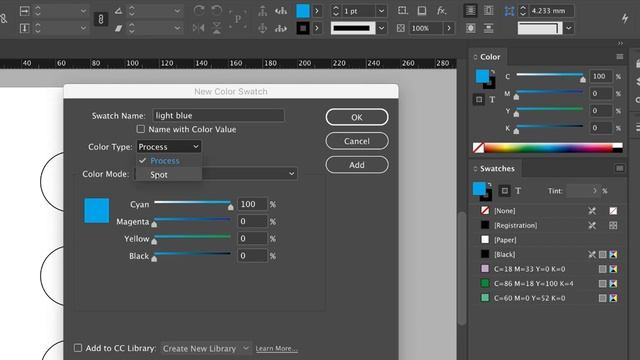Click the Yellow slider in the dialog
Screen dimensions: 640x360
click(x=192, y=238)
